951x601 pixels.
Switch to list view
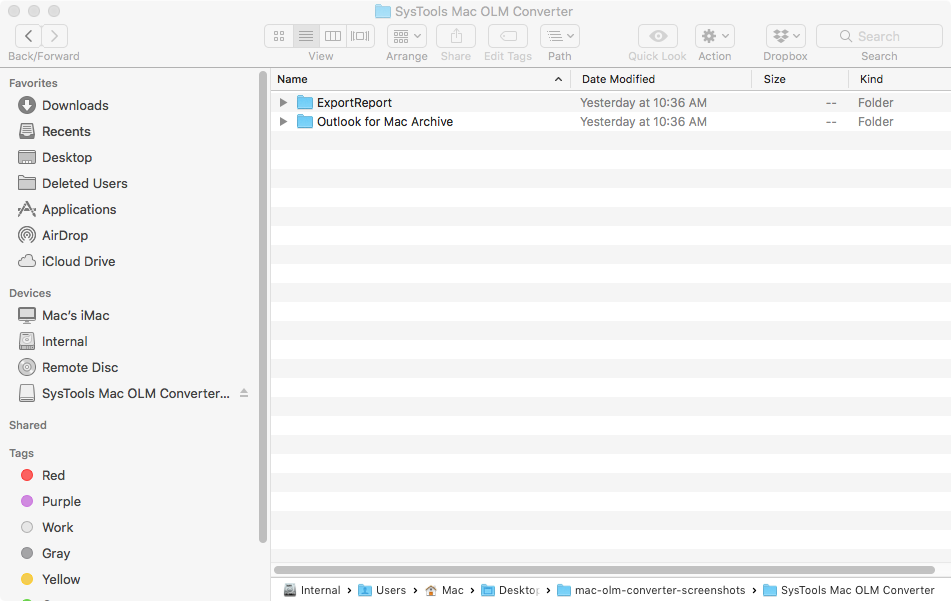[x=306, y=36]
